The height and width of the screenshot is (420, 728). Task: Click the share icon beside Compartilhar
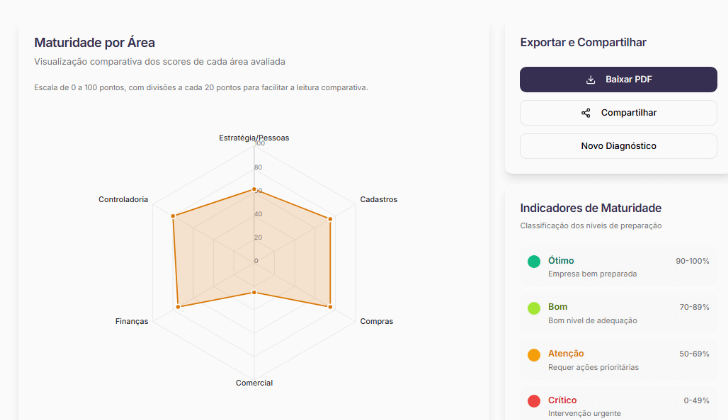point(586,113)
